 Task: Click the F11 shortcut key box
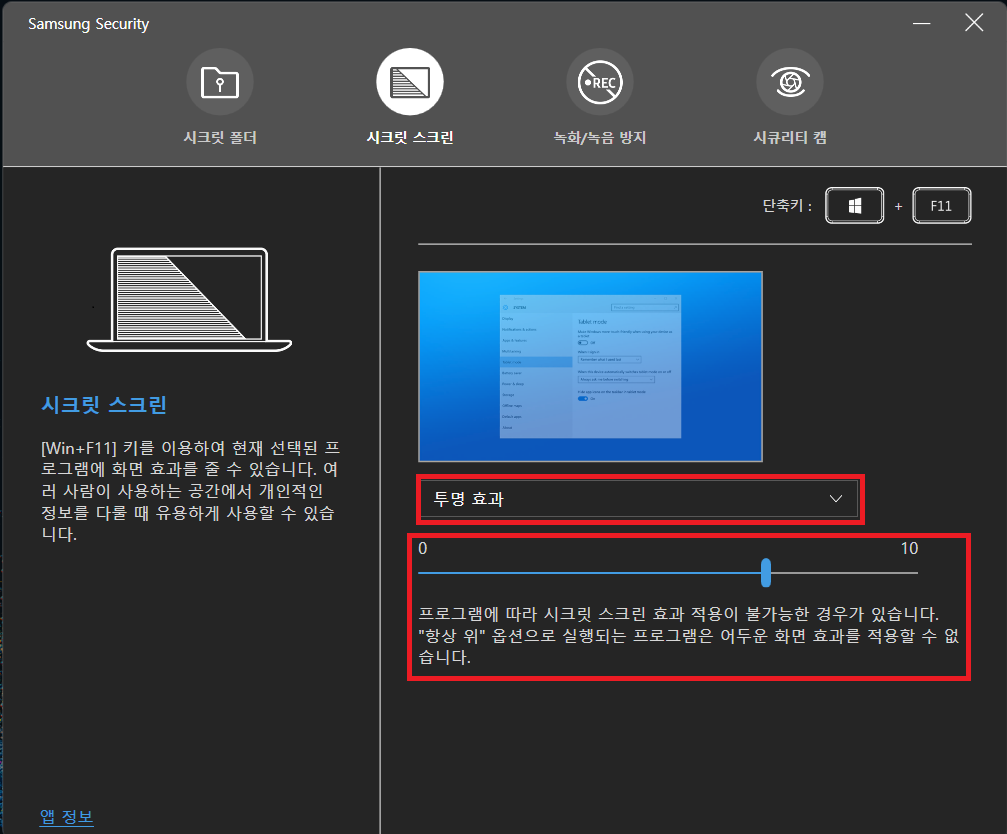[941, 205]
